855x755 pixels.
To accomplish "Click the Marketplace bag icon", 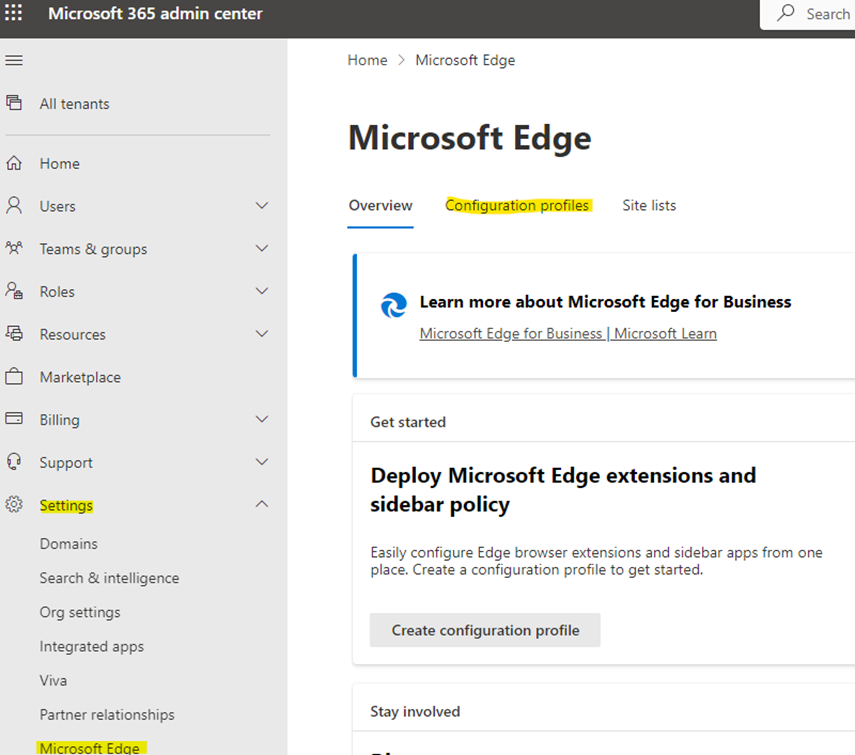I will click(x=14, y=377).
